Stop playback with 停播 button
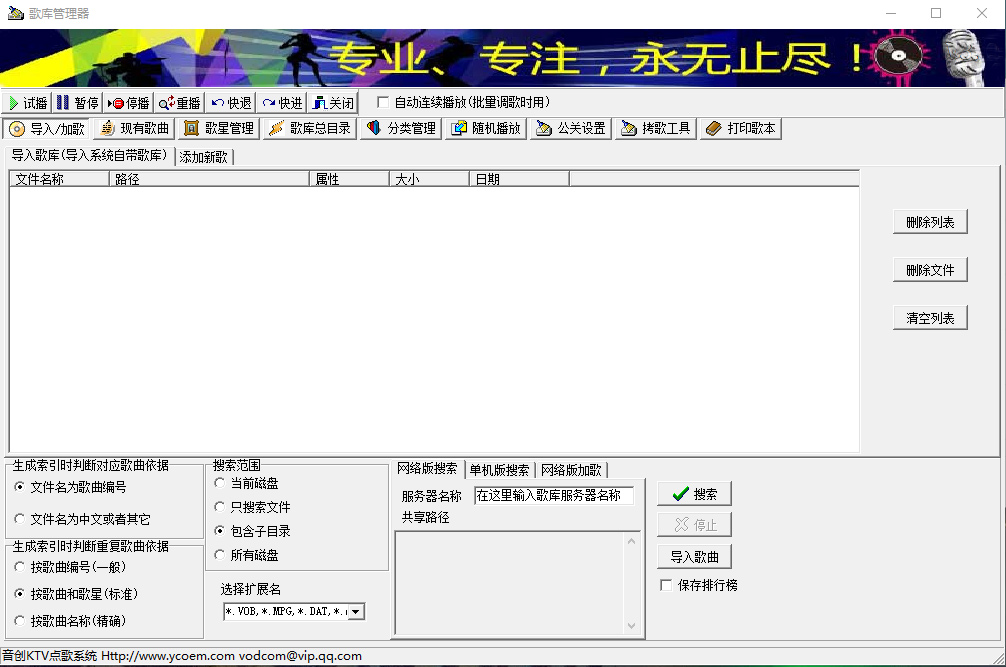 [128, 103]
